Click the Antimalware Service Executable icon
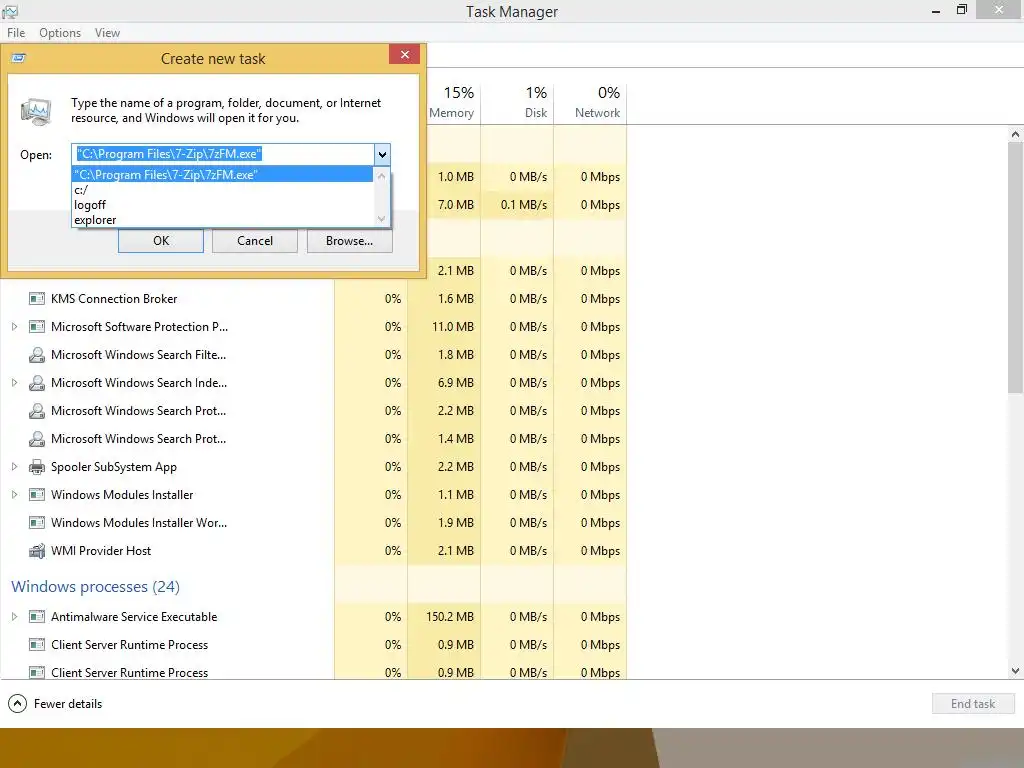 [37, 616]
